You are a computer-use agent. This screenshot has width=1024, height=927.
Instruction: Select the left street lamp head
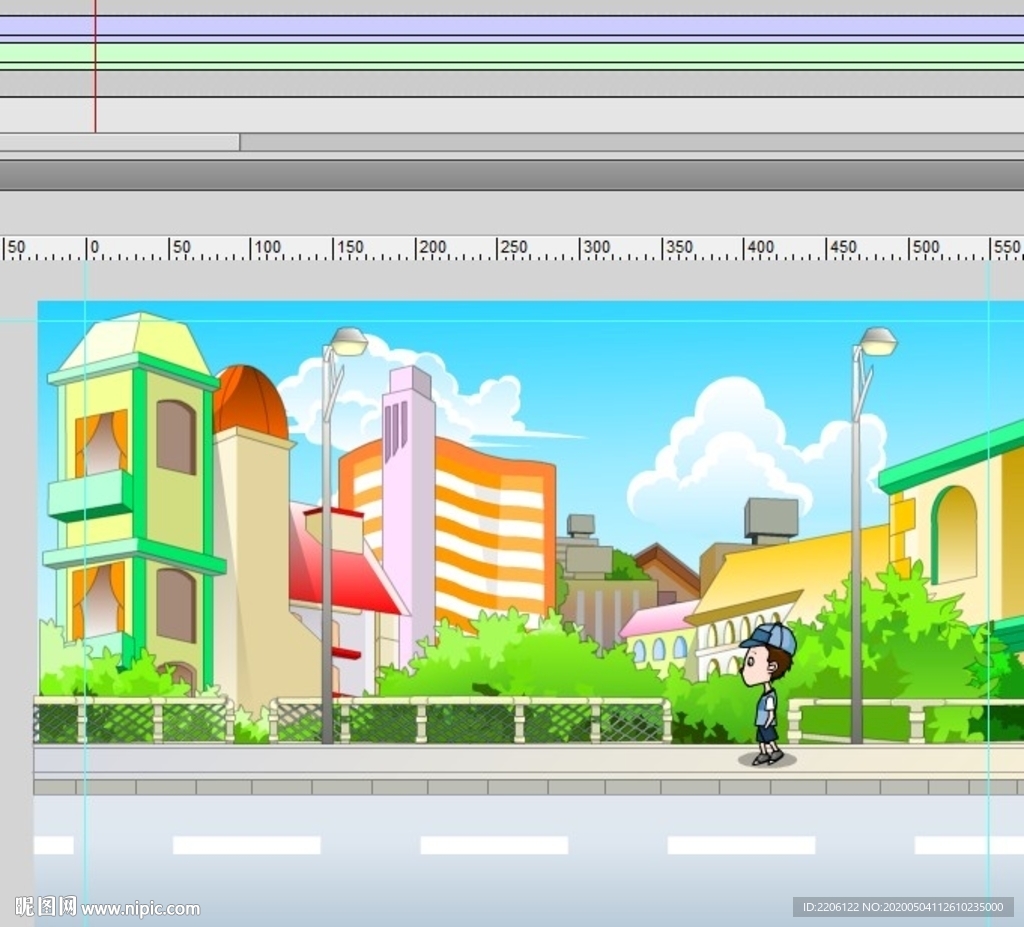(x=348, y=342)
